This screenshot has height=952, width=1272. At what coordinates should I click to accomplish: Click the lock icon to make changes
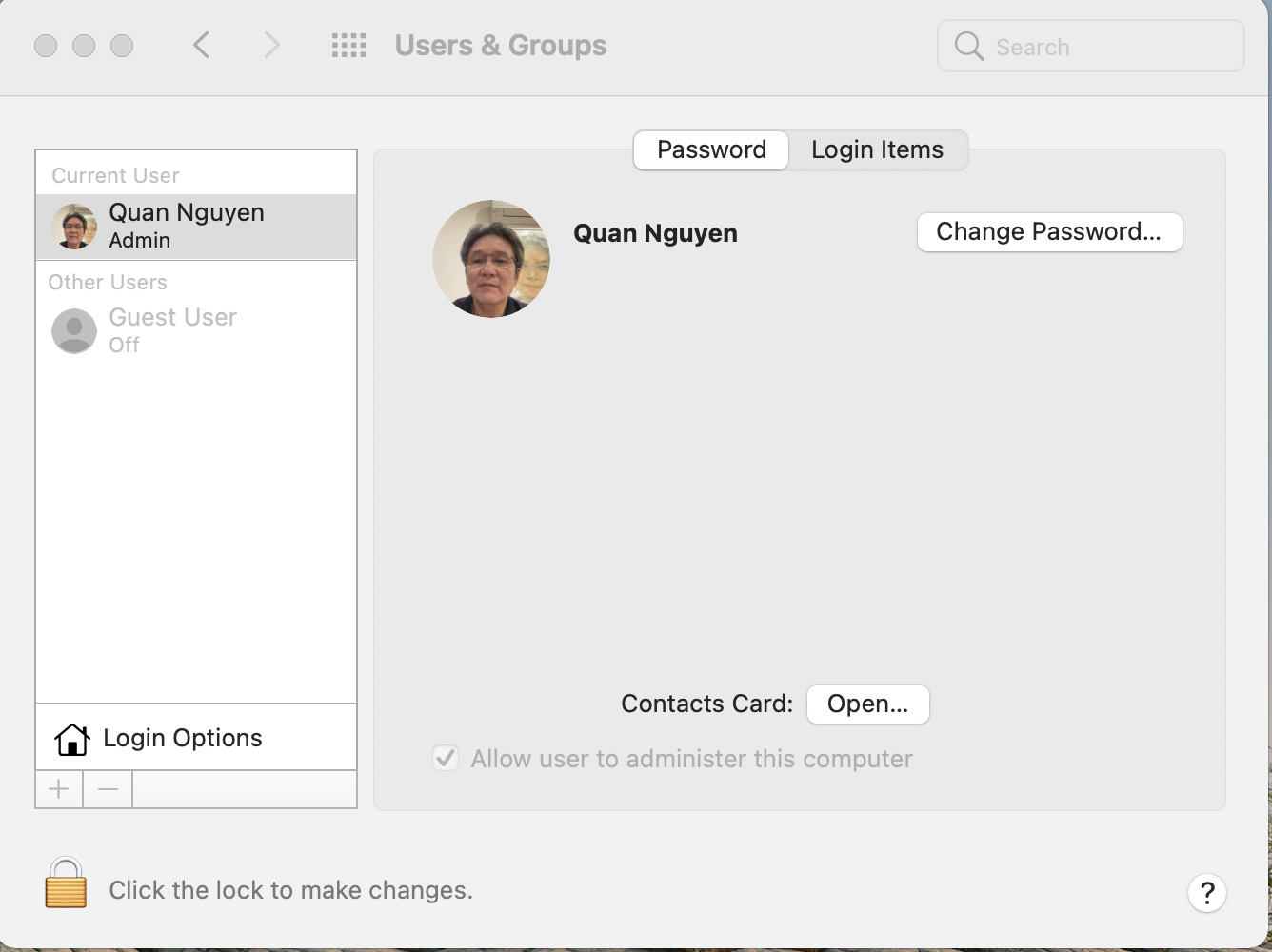66,883
